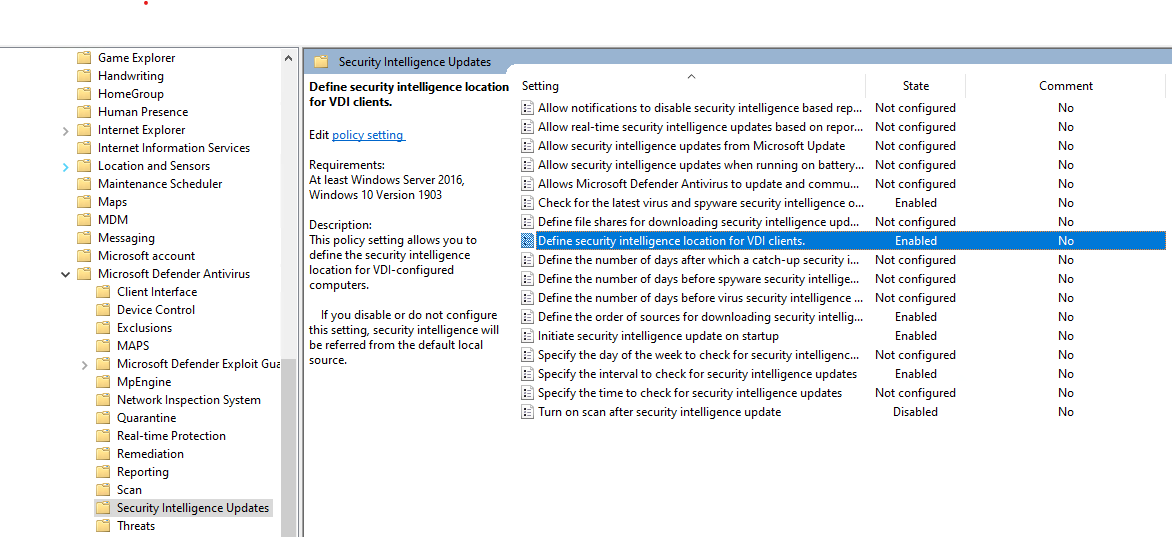The image size is (1172, 537).
Task: Click policy icon for Define the order of sources
Action: click(x=528, y=316)
